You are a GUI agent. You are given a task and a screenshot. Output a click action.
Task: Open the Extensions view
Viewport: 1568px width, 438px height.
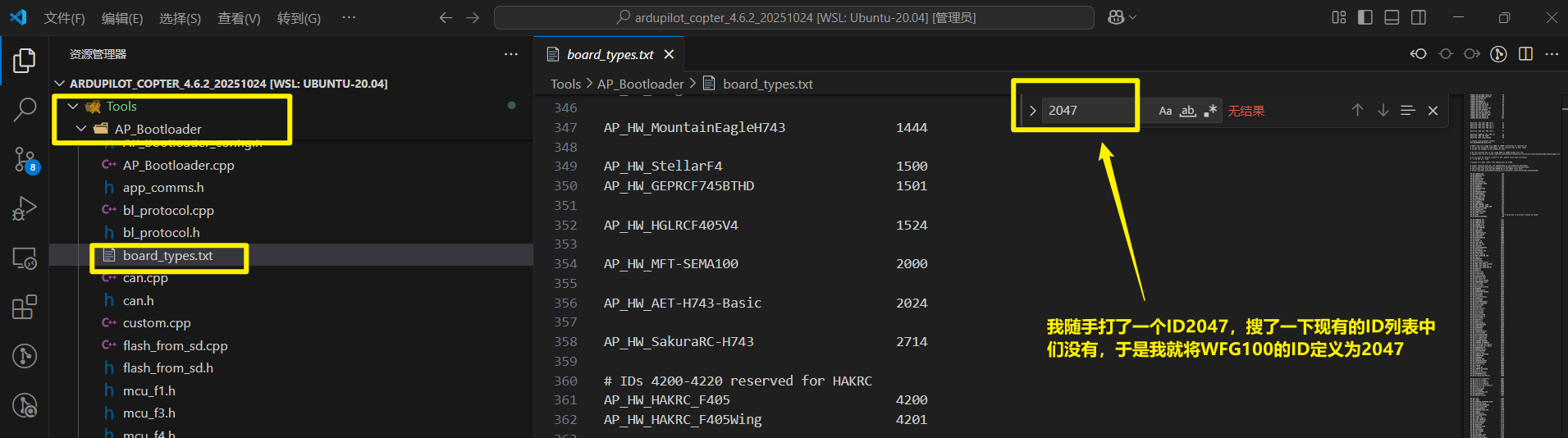point(25,307)
